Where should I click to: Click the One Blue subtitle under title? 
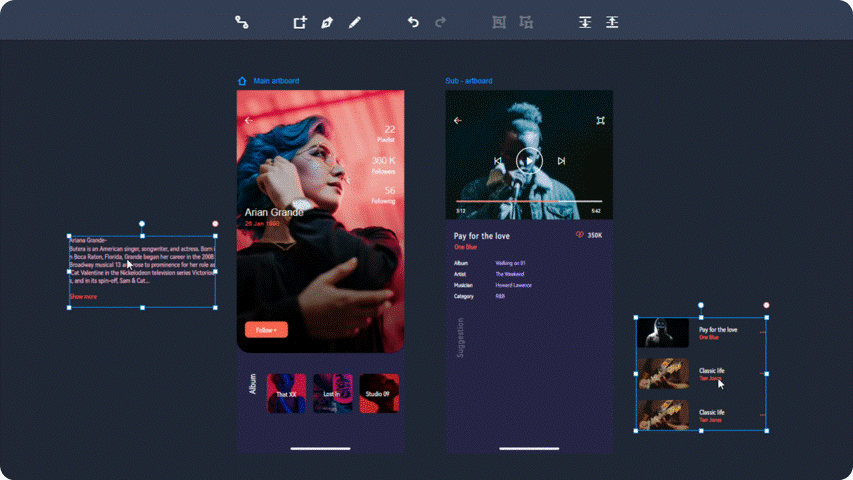pos(466,247)
